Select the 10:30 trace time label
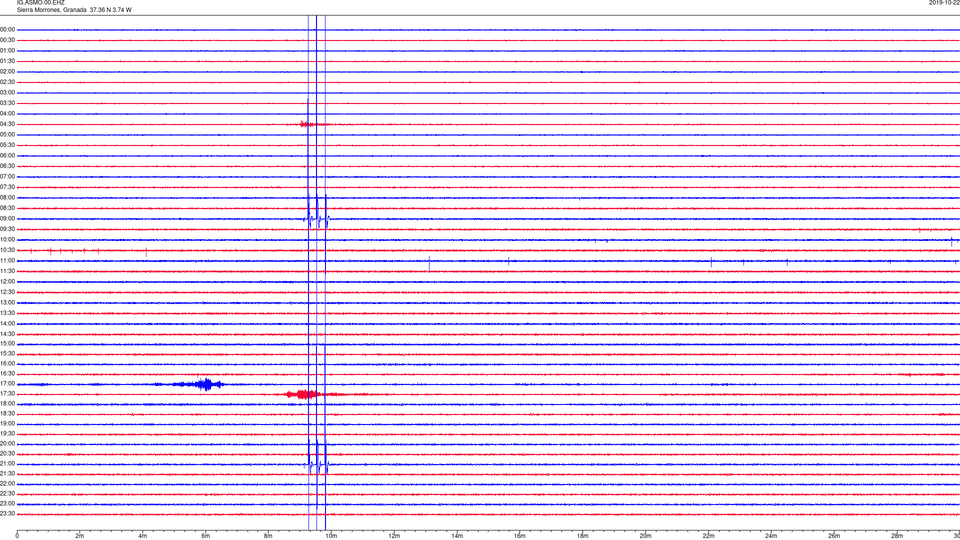This screenshot has height=540, width=960. click(x=8, y=250)
